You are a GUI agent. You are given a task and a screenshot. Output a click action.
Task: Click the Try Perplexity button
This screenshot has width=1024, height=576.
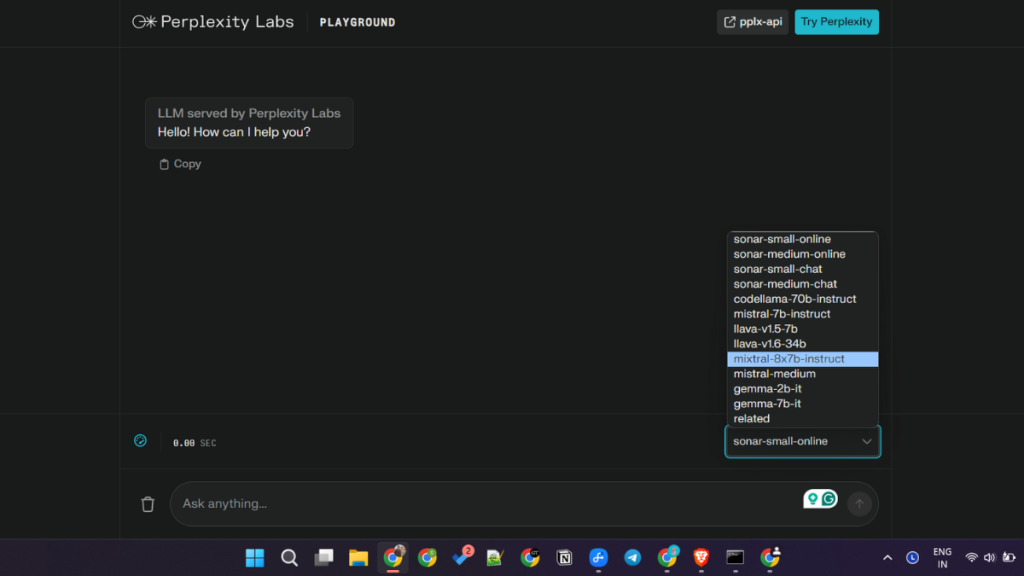pyautogui.click(x=836, y=22)
